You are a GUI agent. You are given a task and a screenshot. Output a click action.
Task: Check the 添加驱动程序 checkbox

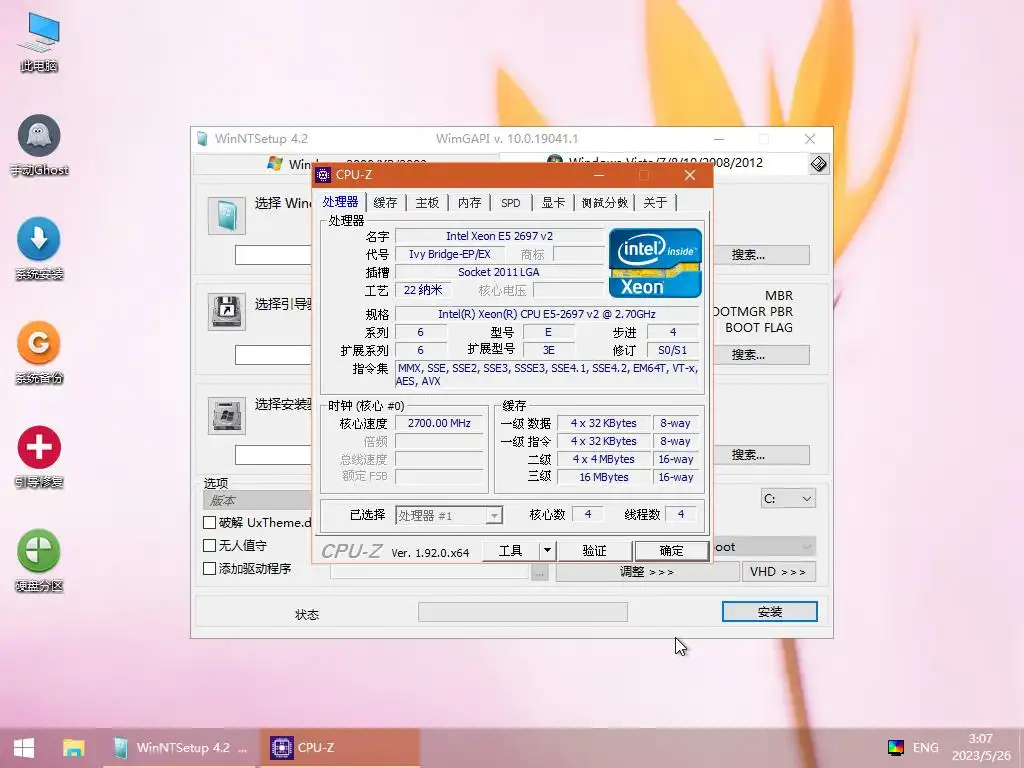[x=210, y=568]
